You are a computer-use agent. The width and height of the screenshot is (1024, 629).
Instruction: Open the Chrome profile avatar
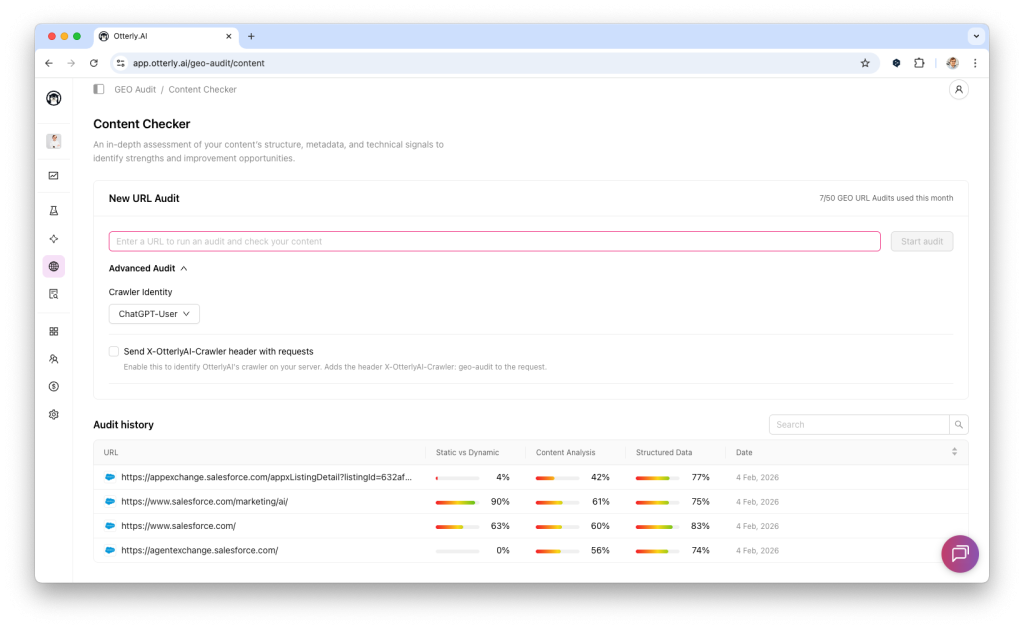click(952, 63)
